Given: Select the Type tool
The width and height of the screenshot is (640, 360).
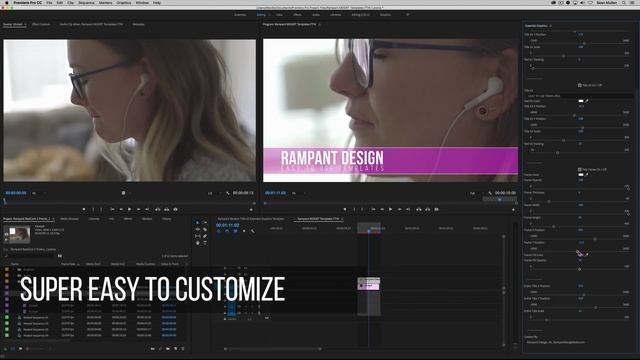Looking at the screenshot, I should pyautogui.click(x=205, y=243).
